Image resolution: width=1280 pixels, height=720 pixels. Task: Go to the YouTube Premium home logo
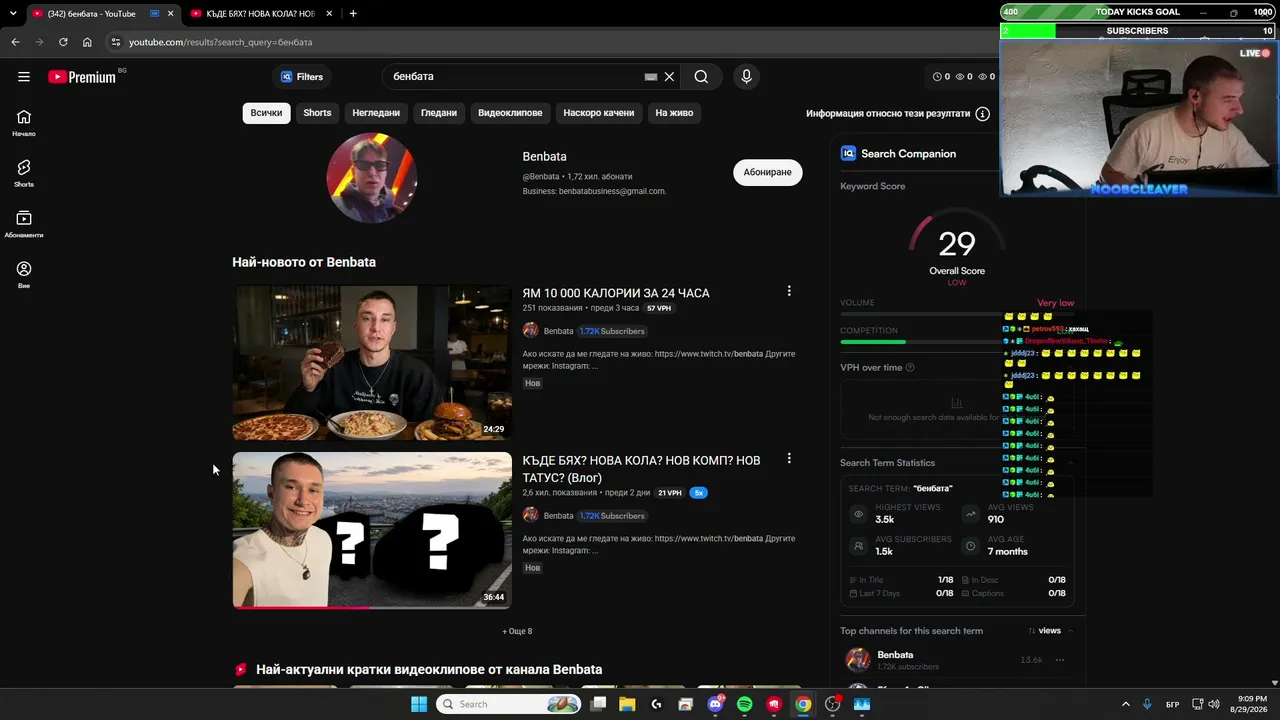pos(82,77)
